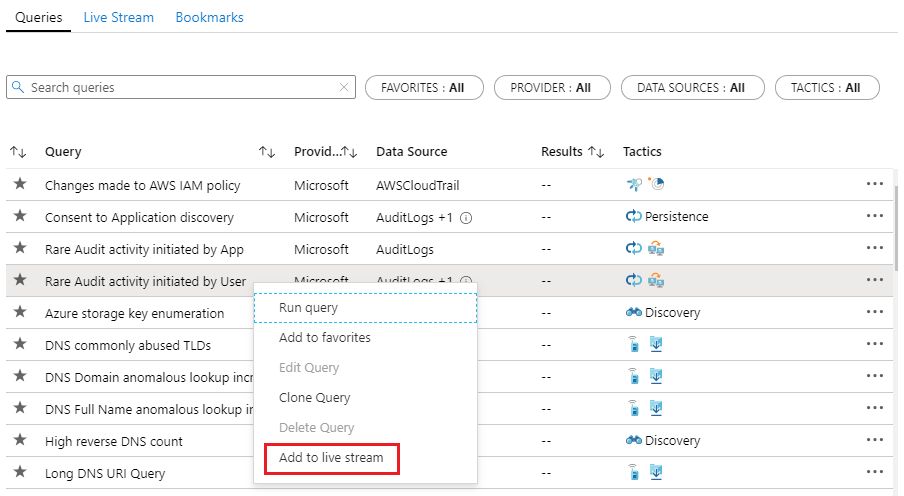Open the more options ellipsis for Azure storage key enumeration

pos(875,313)
